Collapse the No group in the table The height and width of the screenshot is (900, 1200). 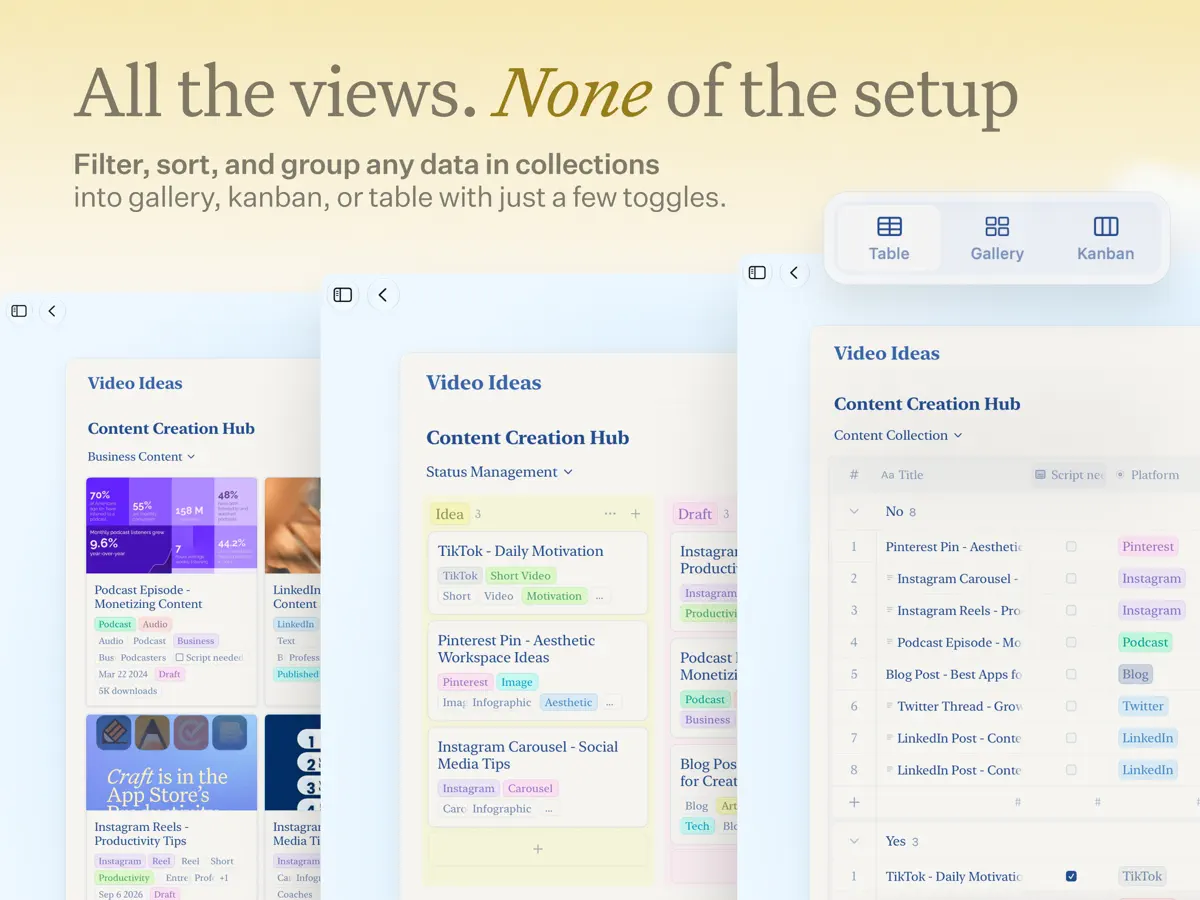854,511
